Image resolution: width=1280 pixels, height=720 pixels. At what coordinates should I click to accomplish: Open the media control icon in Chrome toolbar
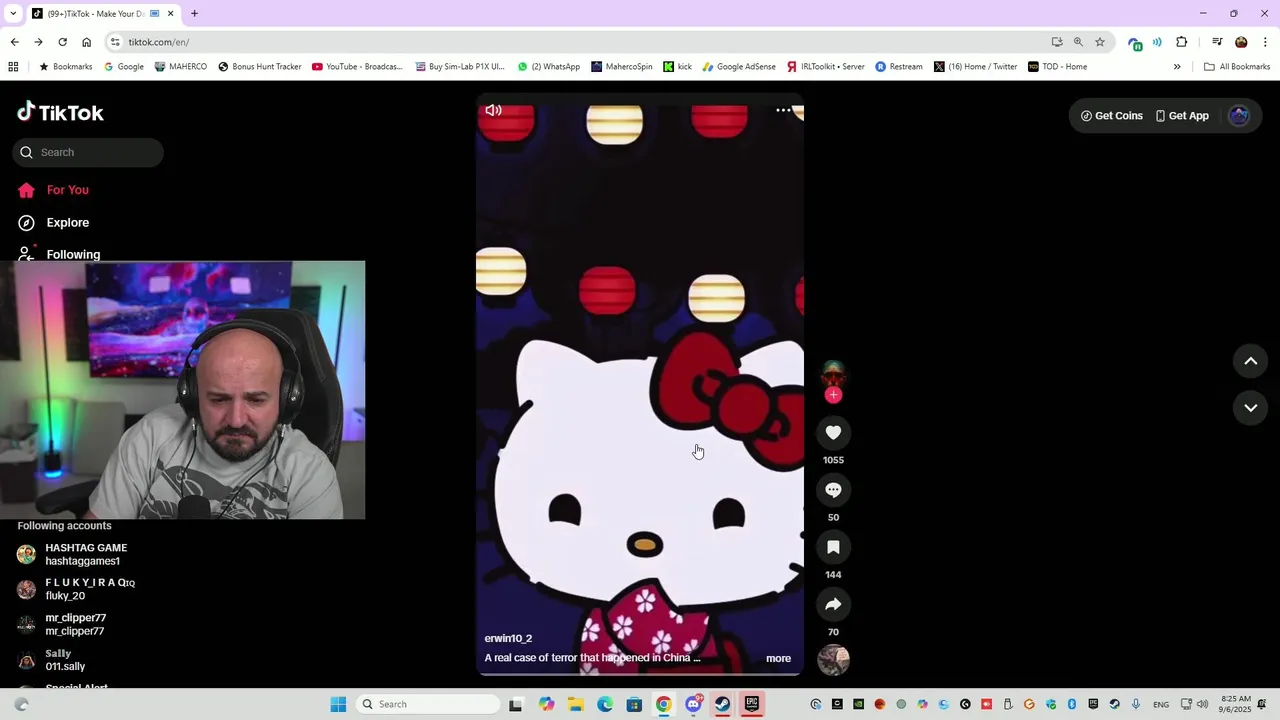(x=1217, y=42)
